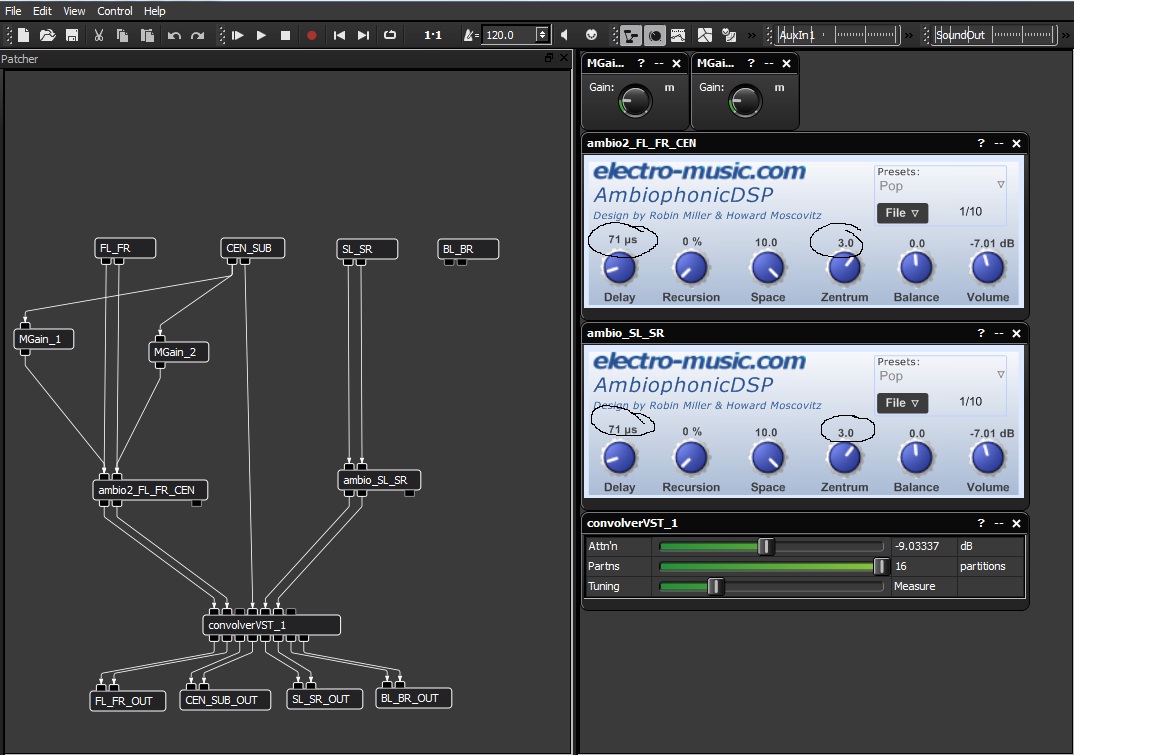
Task: Save the project with the floppy disk icon
Action: point(72,35)
